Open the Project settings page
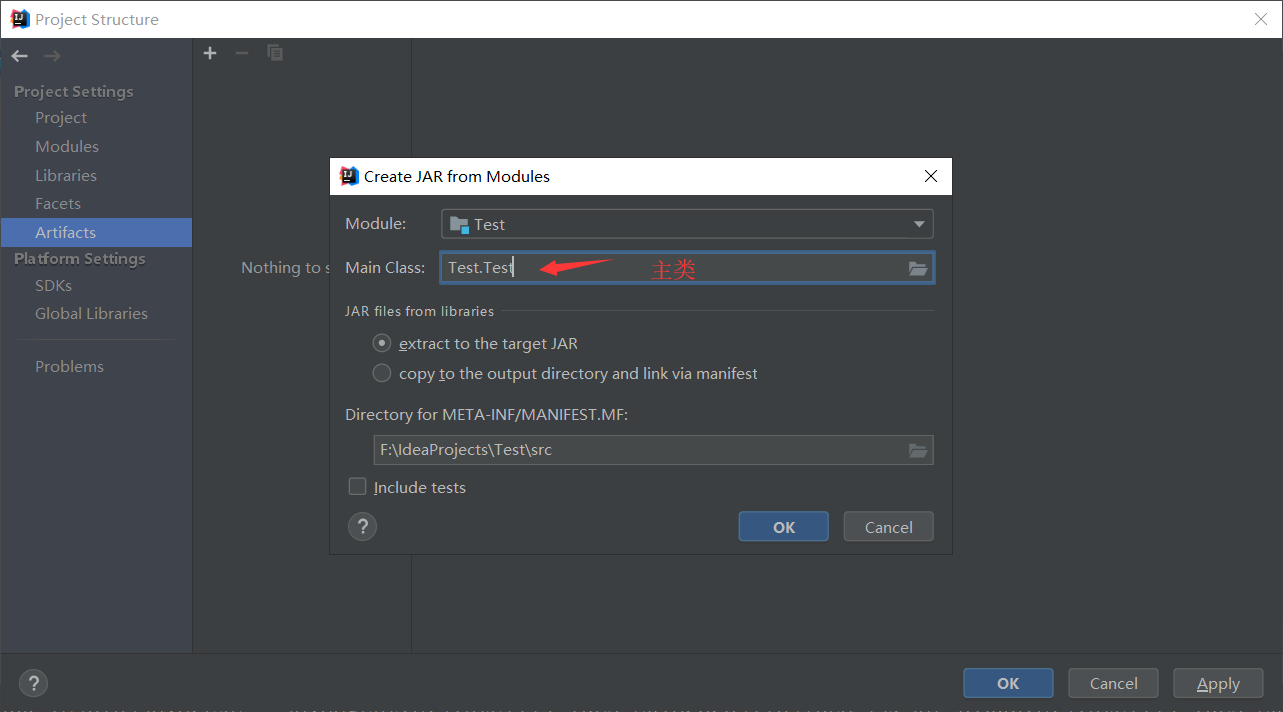 coord(61,117)
